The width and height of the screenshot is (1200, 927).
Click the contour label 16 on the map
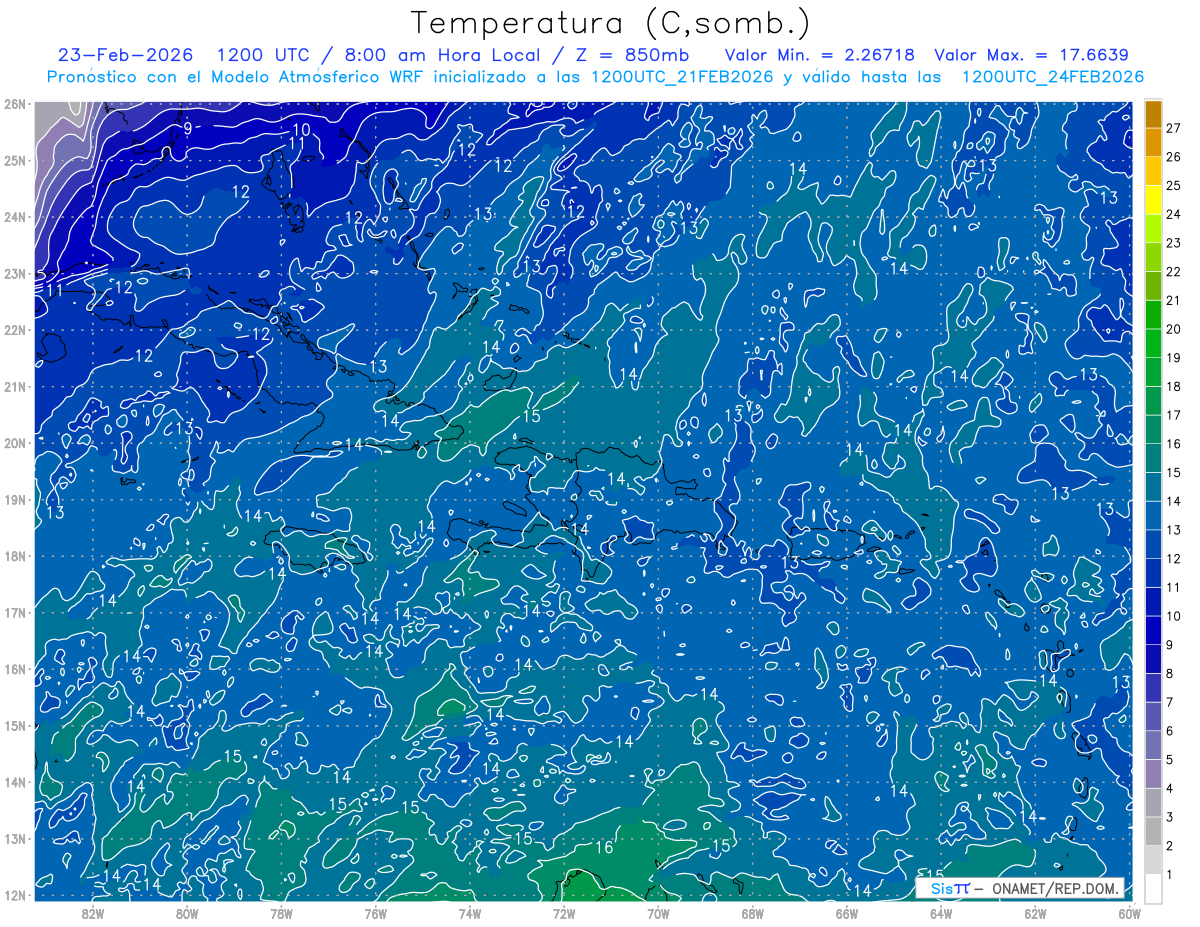click(604, 848)
